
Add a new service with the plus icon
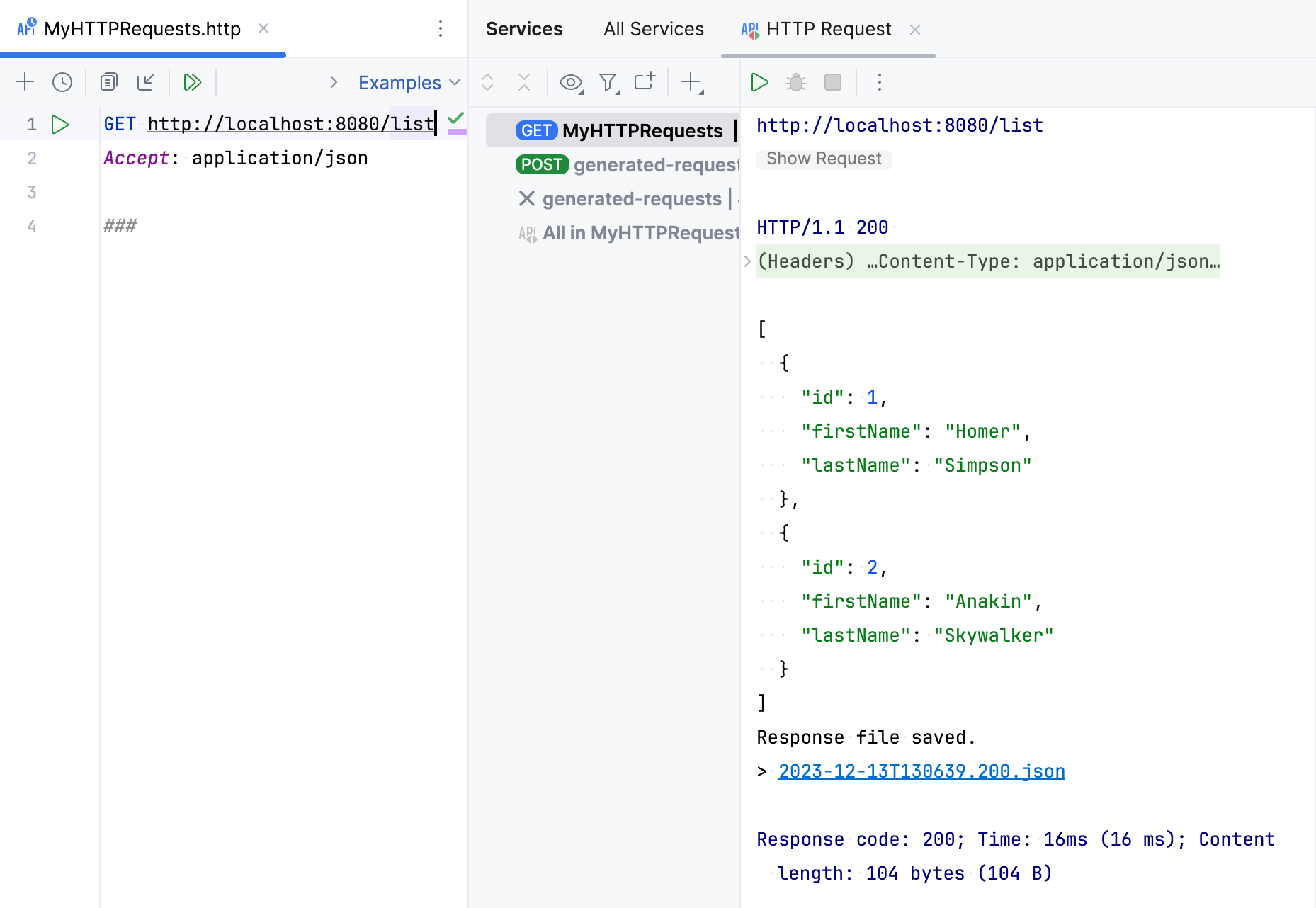click(691, 81)
